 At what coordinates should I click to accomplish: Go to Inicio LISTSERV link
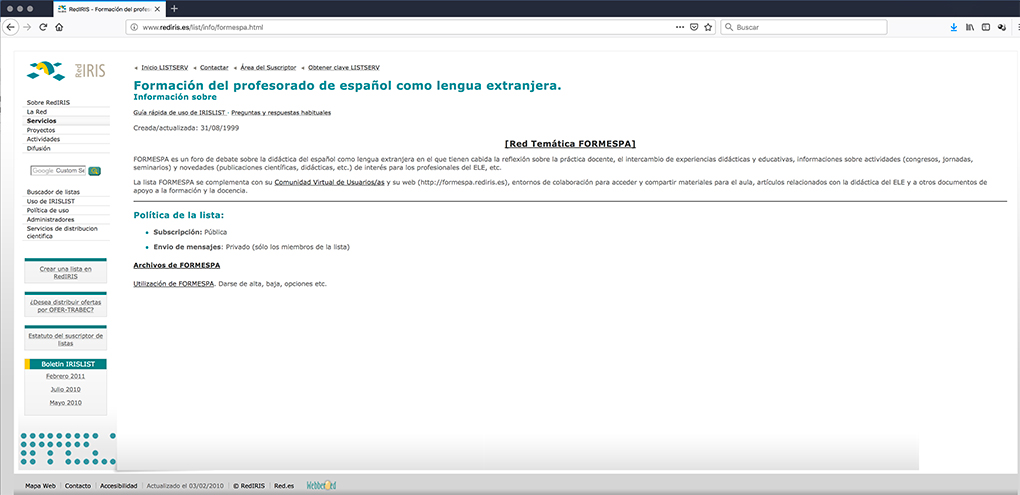pyautogui.click(x=165, y=68)
